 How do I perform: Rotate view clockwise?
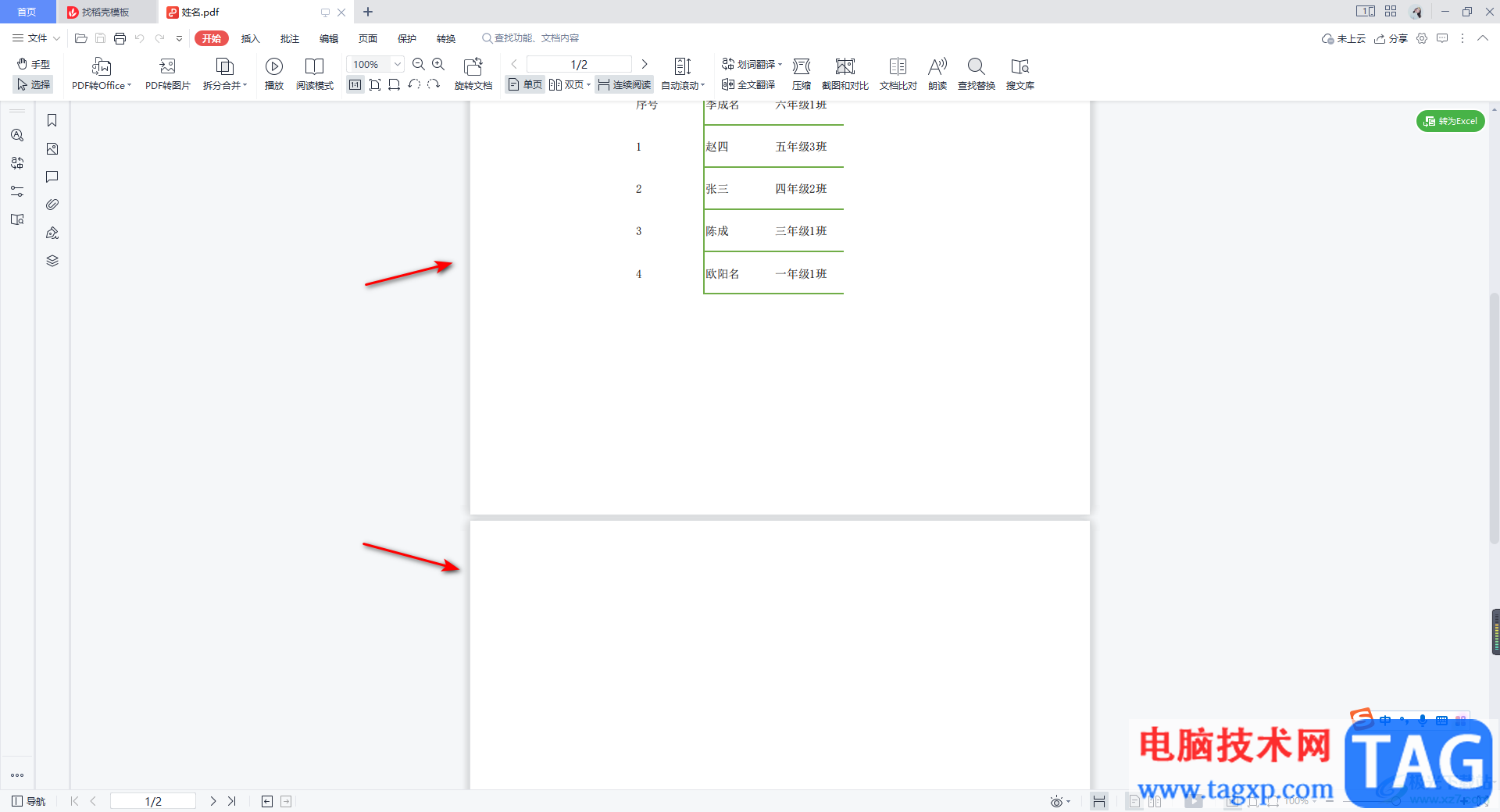pos(433,84)
